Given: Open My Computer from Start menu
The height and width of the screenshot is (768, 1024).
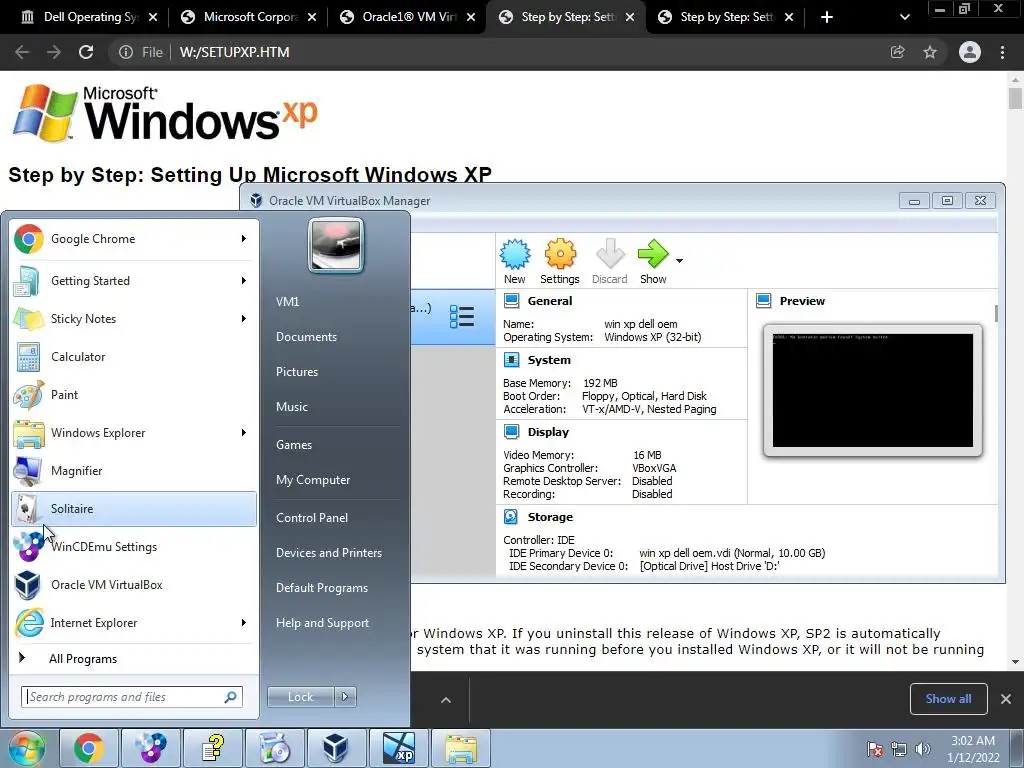Looking at the screenshot, I should click(x=313, y=480).
